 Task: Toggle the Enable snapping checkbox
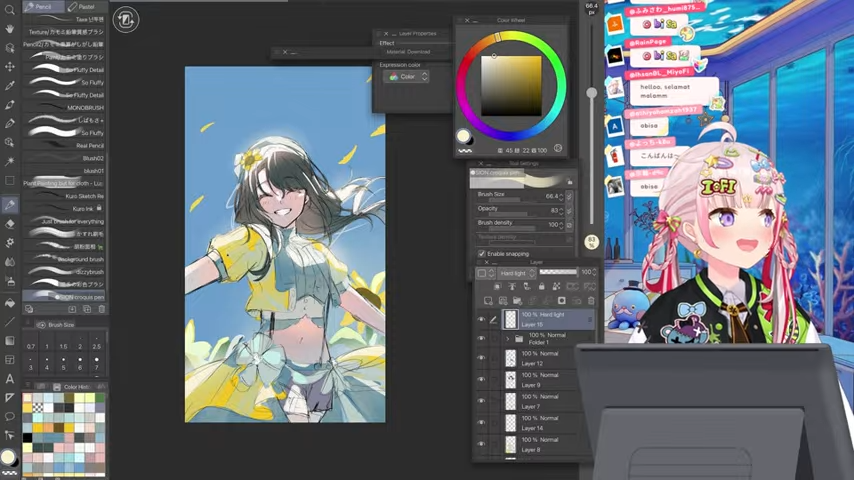click(x=481, y=254)
